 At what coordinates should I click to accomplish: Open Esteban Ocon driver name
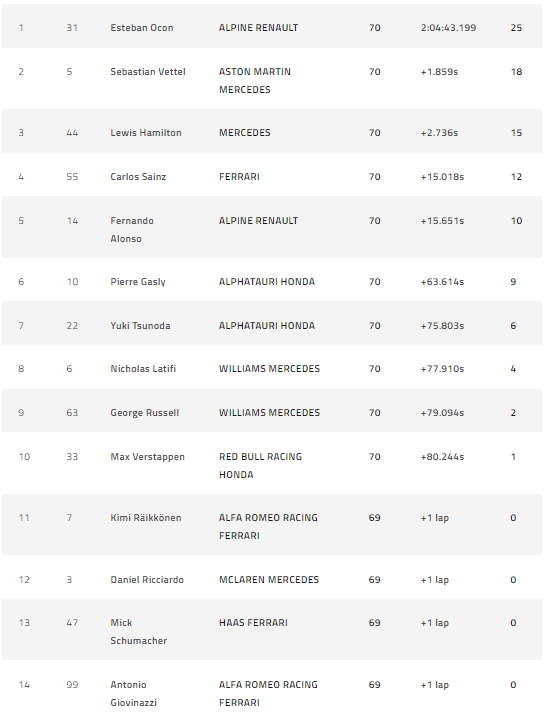click(142, 28)
